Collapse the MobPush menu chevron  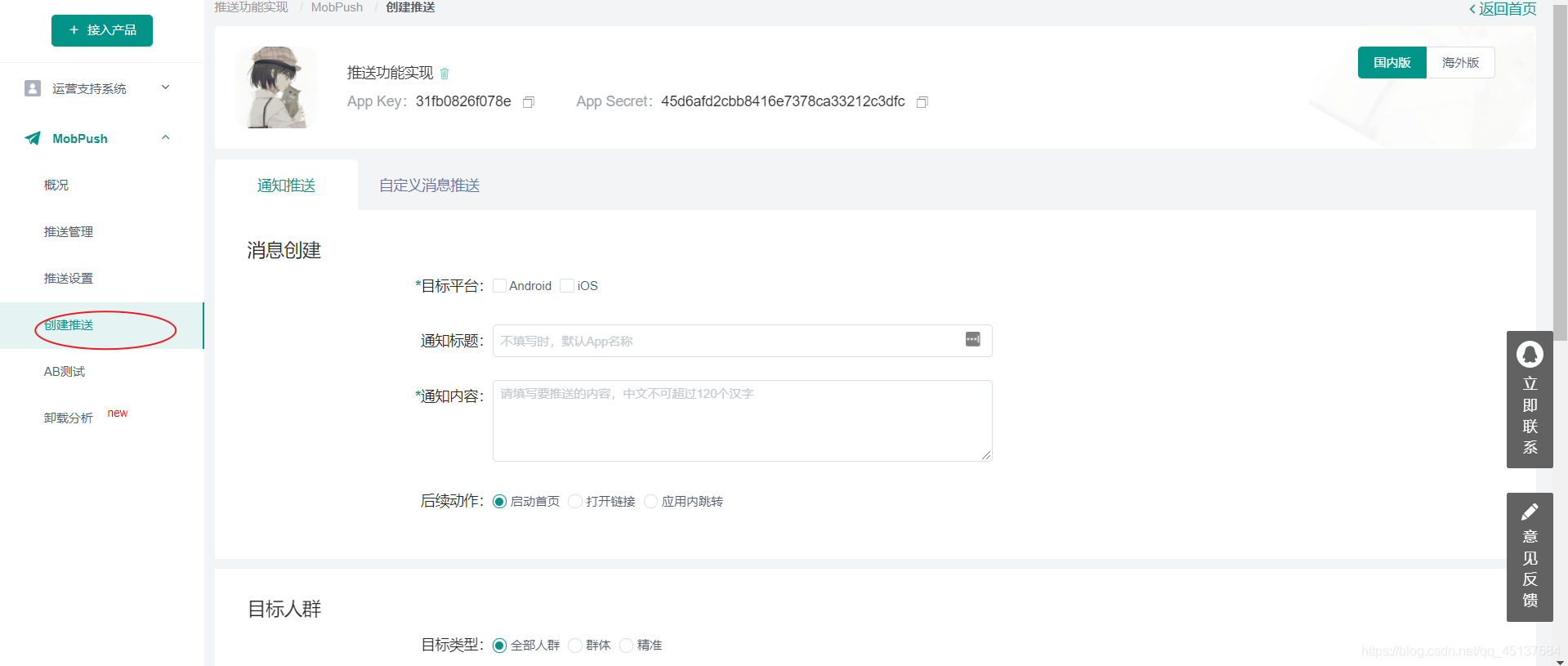click(166, 137)
